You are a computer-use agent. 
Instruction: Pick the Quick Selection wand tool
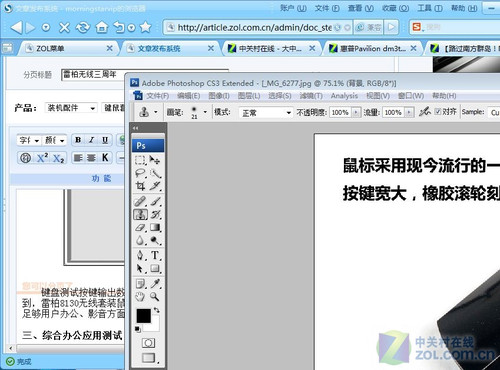pos(155,173)
